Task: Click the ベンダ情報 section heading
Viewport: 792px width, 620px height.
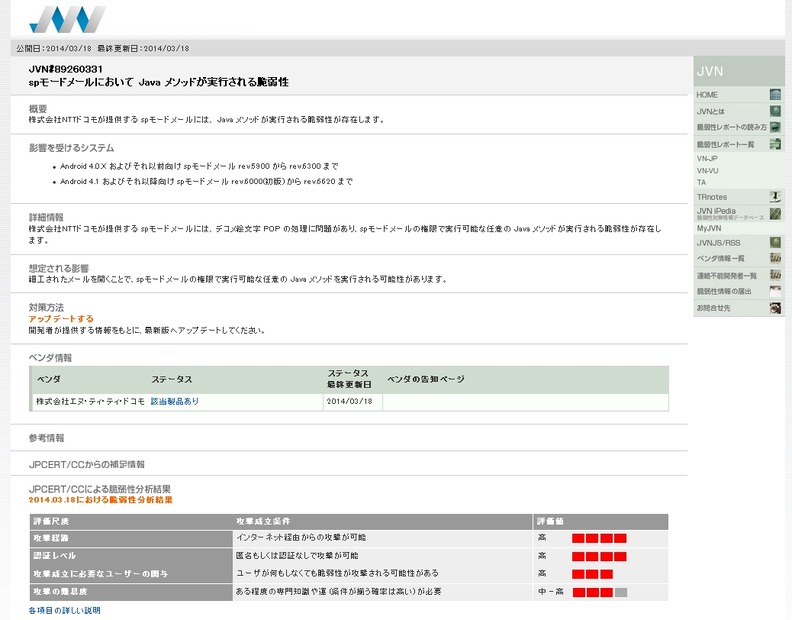Action: pos(51,358)
